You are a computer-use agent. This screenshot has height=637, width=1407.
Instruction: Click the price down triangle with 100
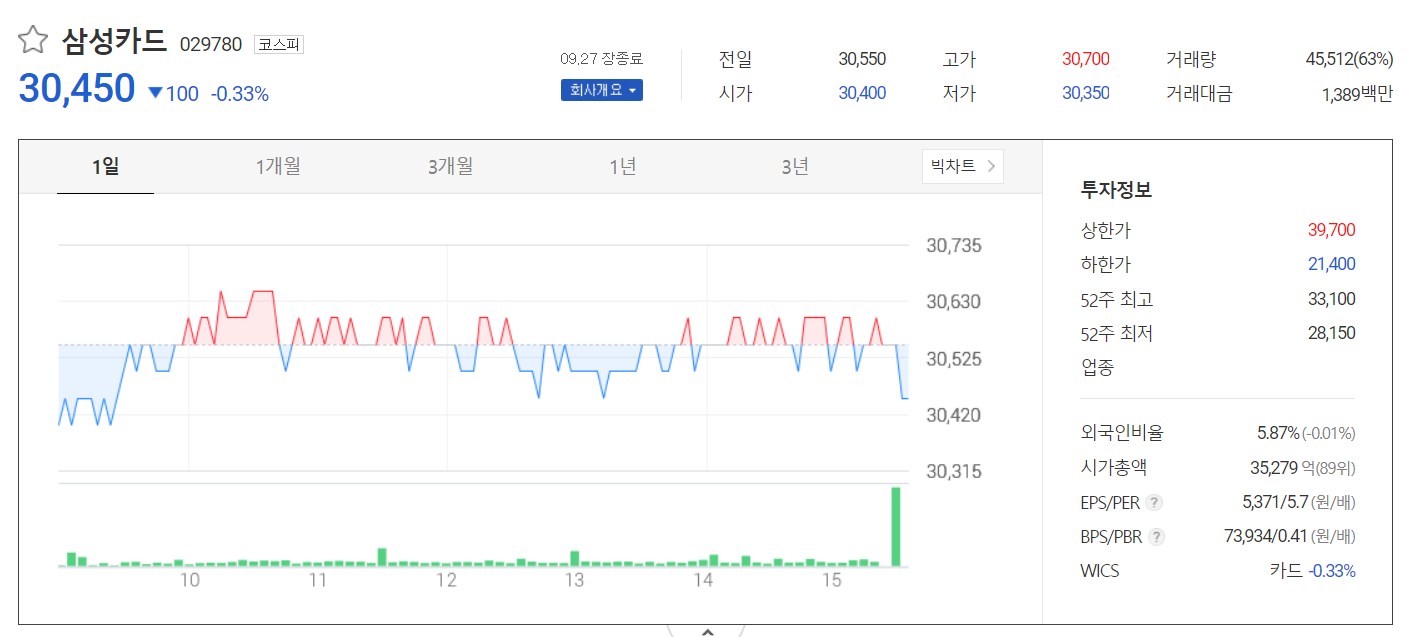tap(173, 94)
